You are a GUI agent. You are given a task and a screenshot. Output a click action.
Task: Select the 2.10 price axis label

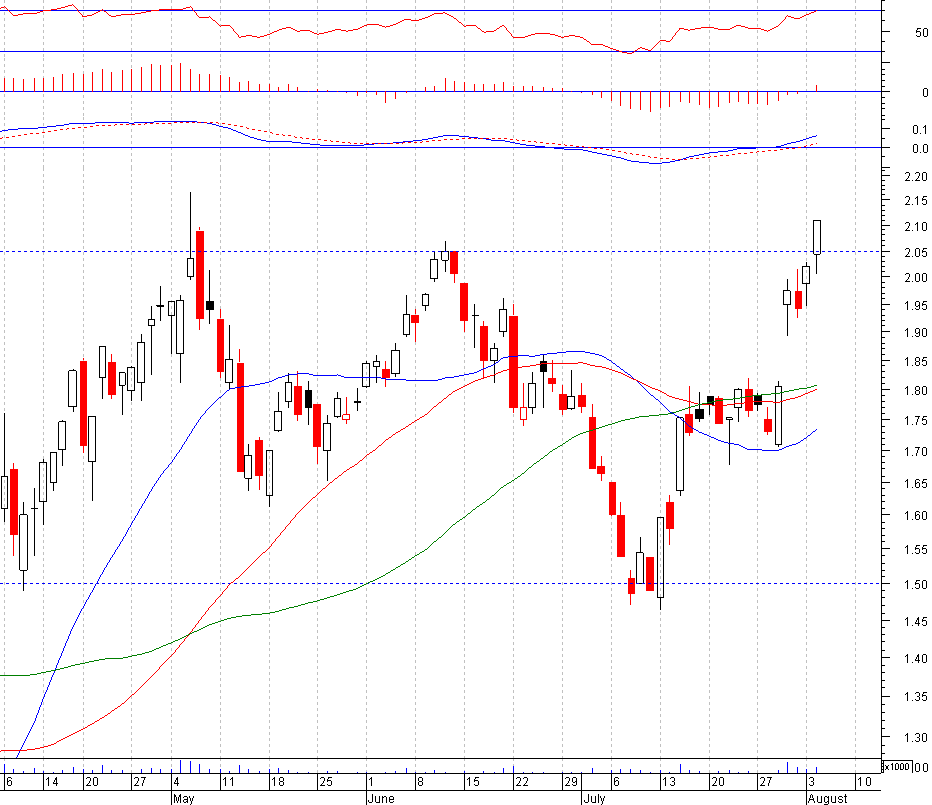click(915, 227)
